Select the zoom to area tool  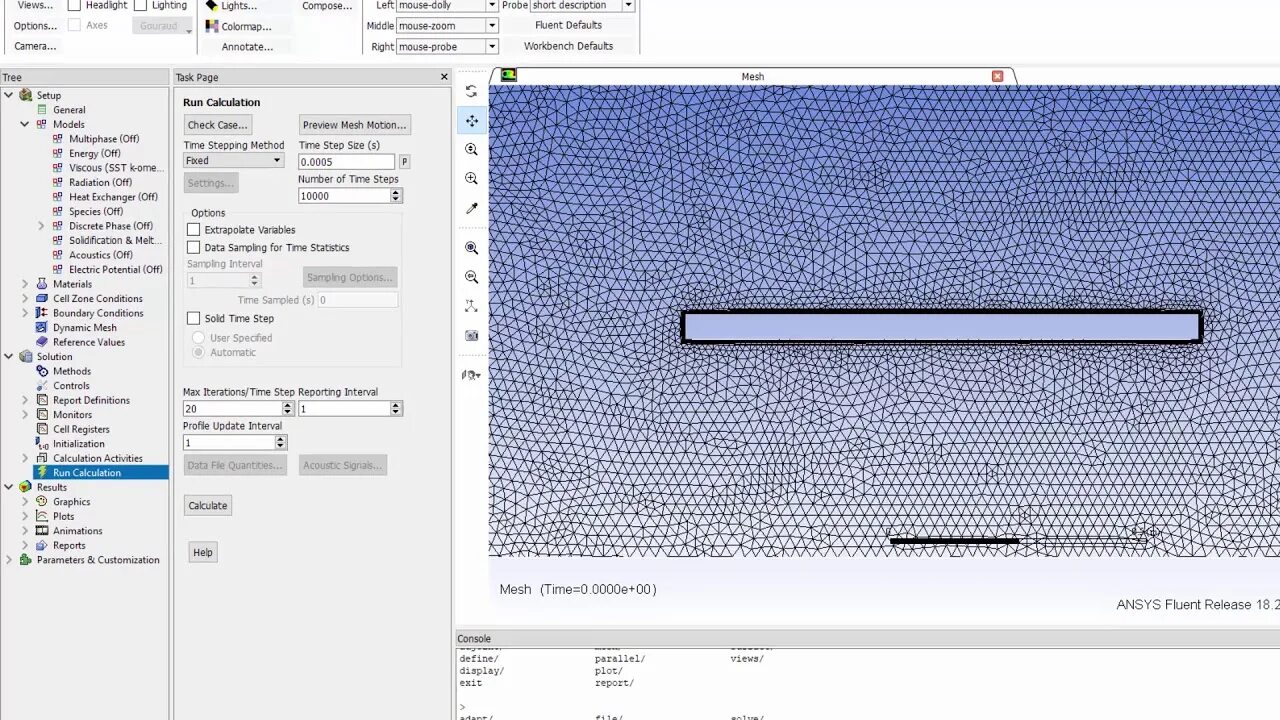[471, 178]
